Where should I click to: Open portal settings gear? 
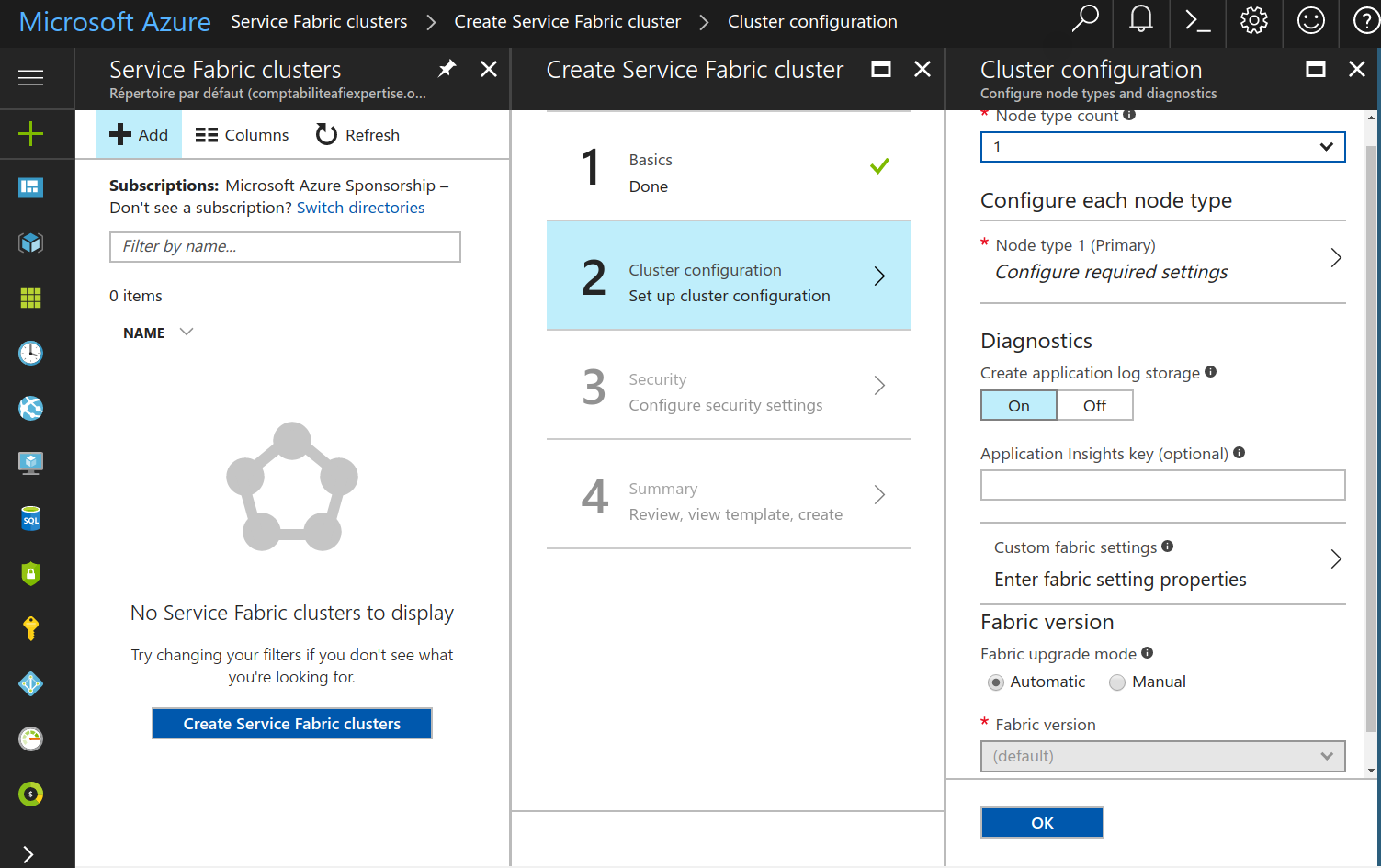click(1253, 20)
